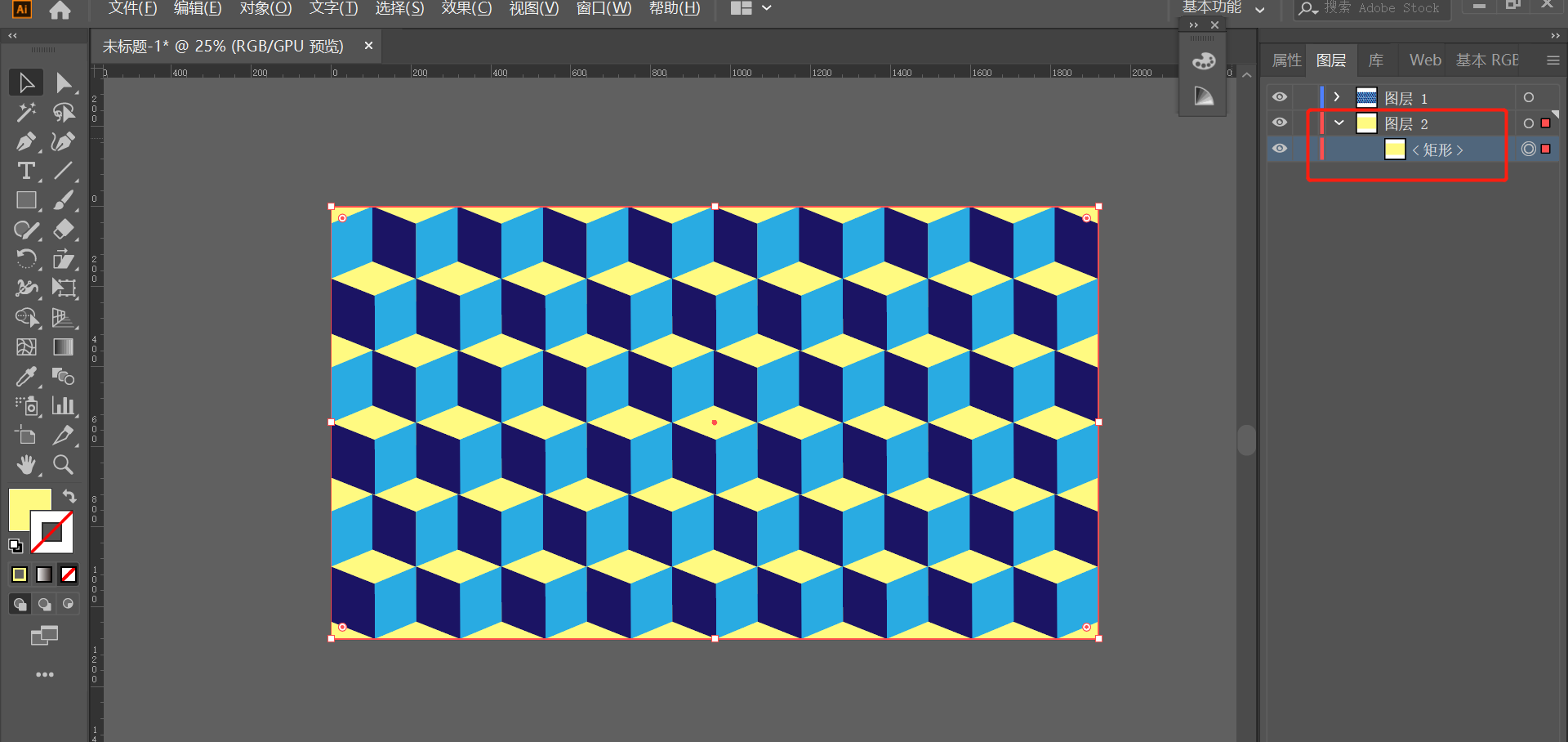Select the Blend tool

tap(64, 376)
